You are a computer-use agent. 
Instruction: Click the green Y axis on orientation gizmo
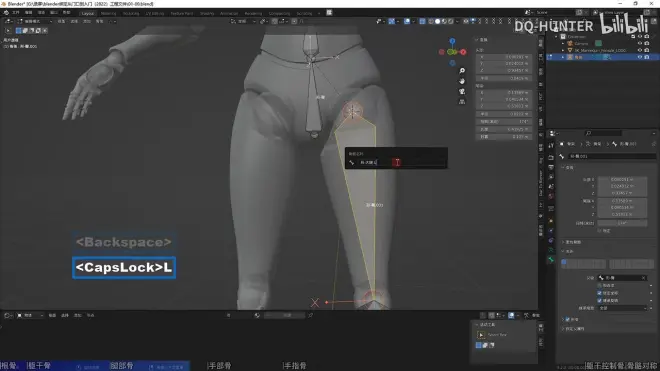[x=451, y=52]
